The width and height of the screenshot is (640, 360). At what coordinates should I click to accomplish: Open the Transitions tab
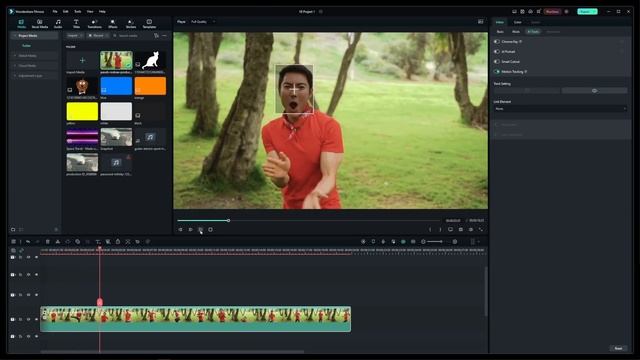94,24
